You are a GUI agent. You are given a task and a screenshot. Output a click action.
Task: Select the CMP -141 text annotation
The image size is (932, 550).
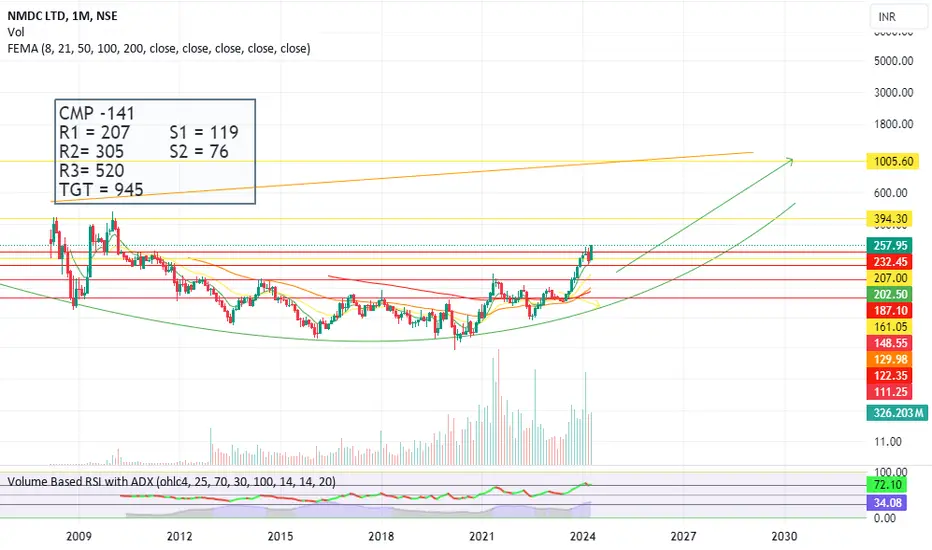[97, 113]
